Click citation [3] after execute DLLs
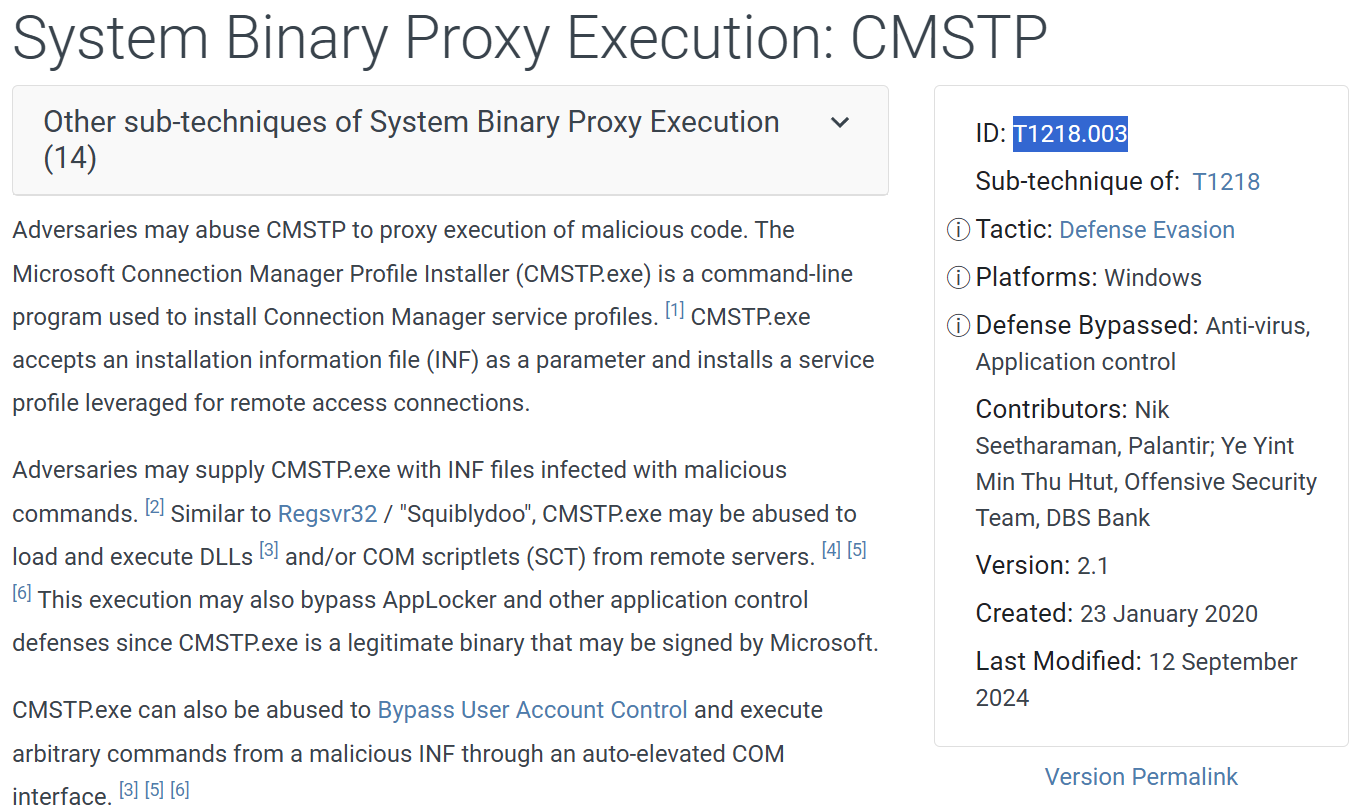1361x812 pixels. pos(269,550)
